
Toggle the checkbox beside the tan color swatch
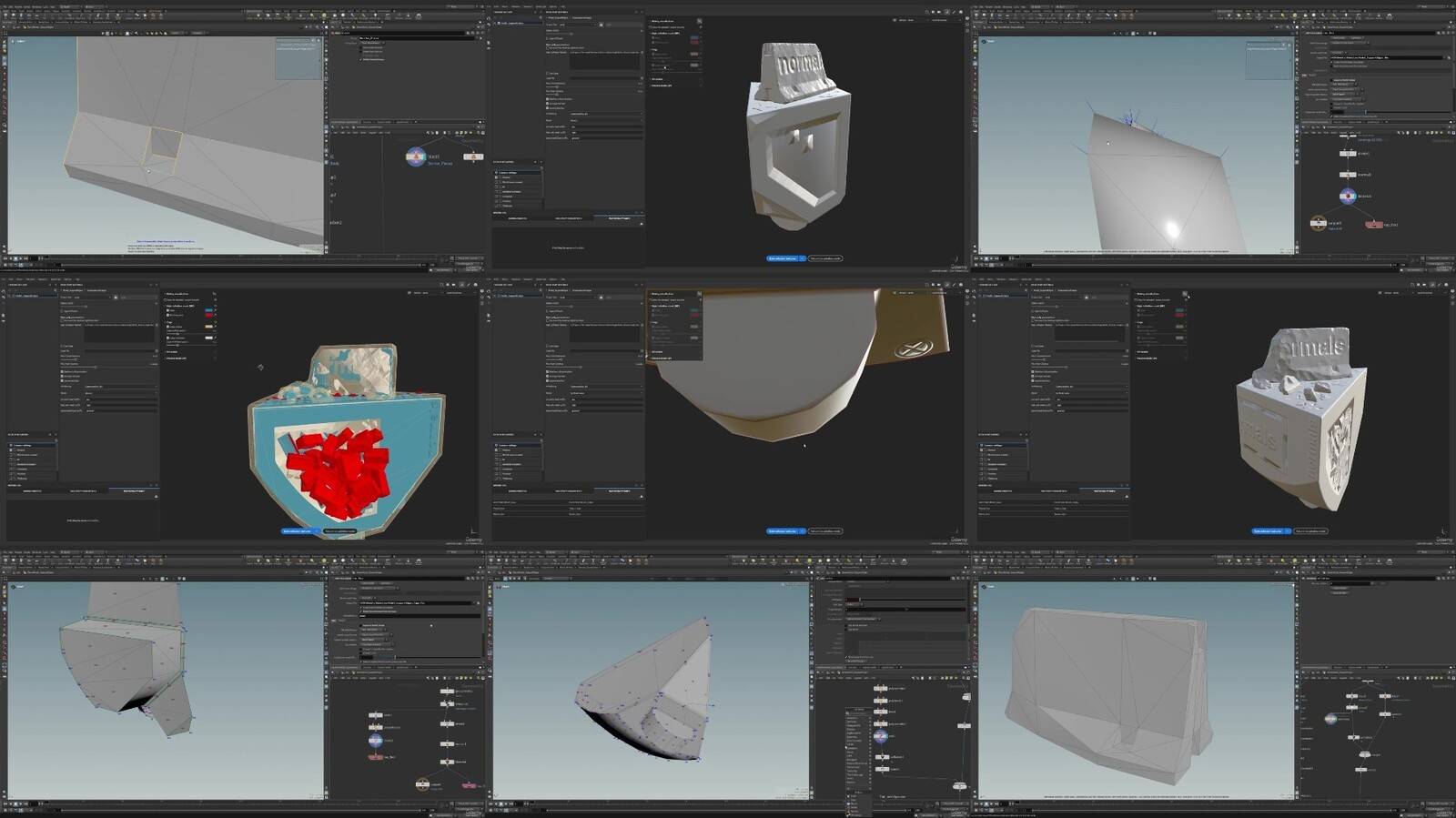point(168,327)
